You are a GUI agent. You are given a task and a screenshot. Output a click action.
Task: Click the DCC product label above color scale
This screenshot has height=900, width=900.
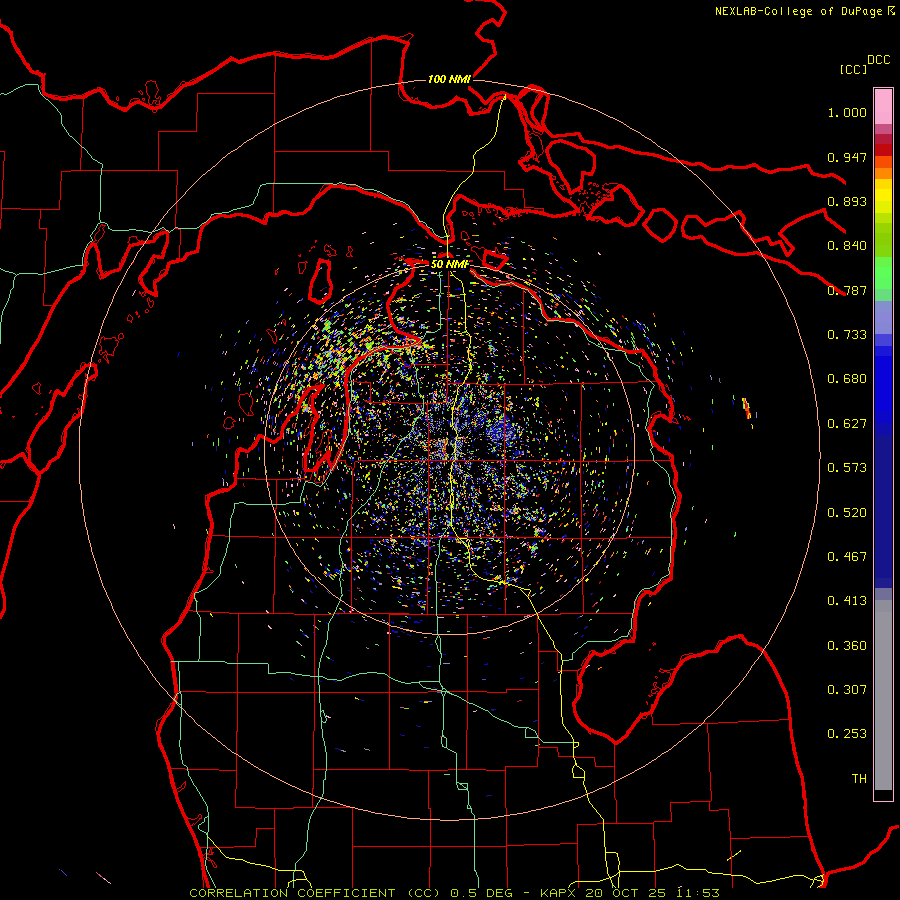click(x=878, y=60)
